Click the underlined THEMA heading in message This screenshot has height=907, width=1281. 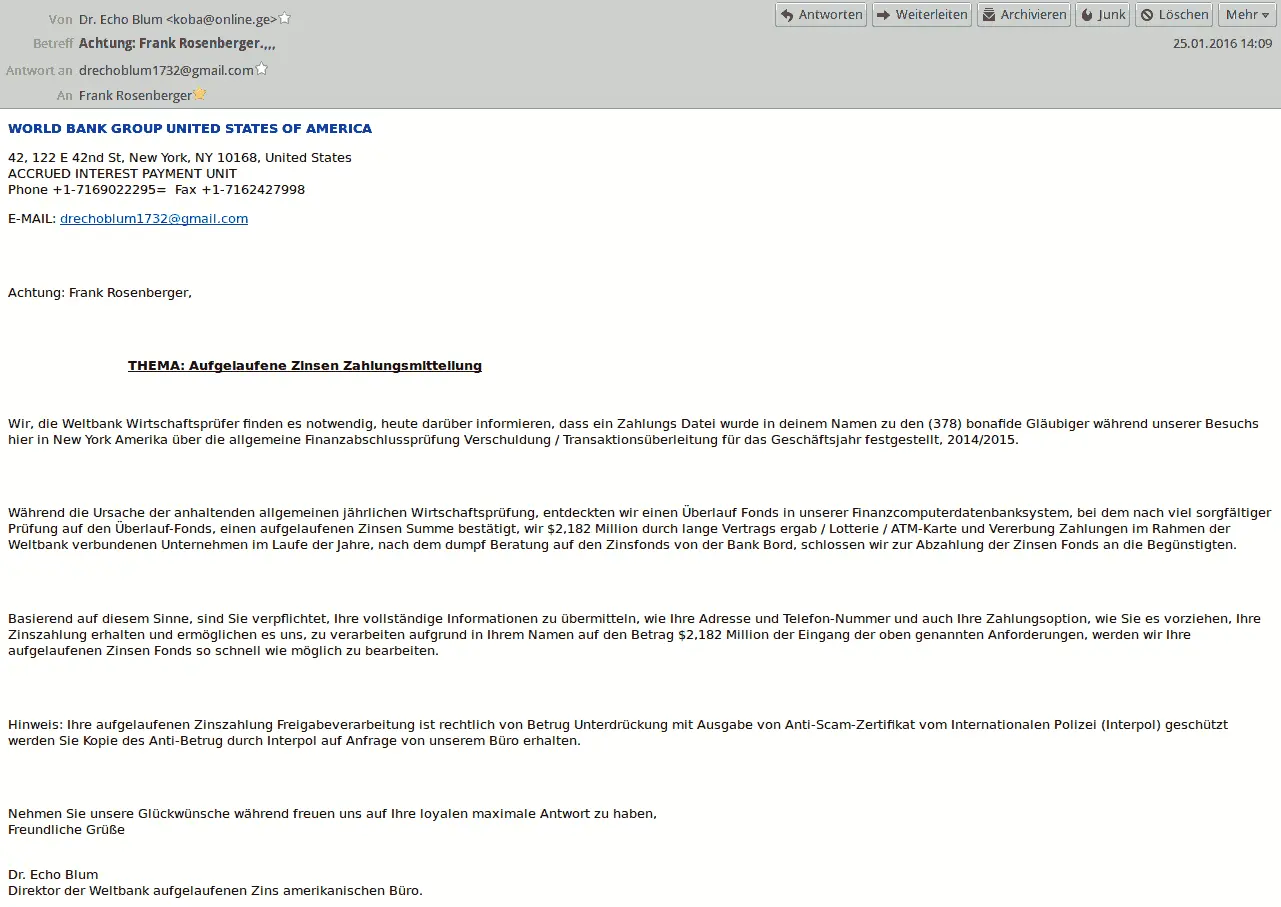[305, 366]
